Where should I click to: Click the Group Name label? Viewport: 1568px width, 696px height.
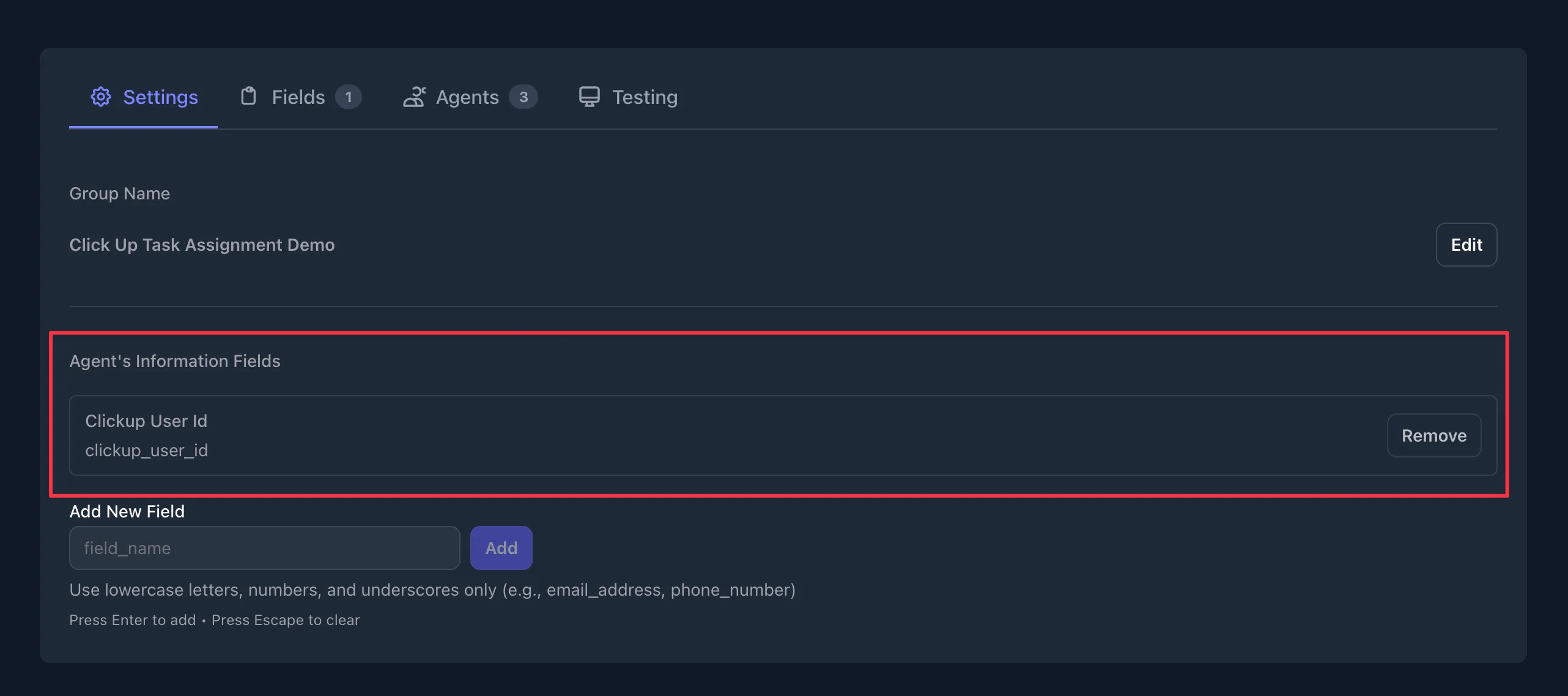pos(119,193)
